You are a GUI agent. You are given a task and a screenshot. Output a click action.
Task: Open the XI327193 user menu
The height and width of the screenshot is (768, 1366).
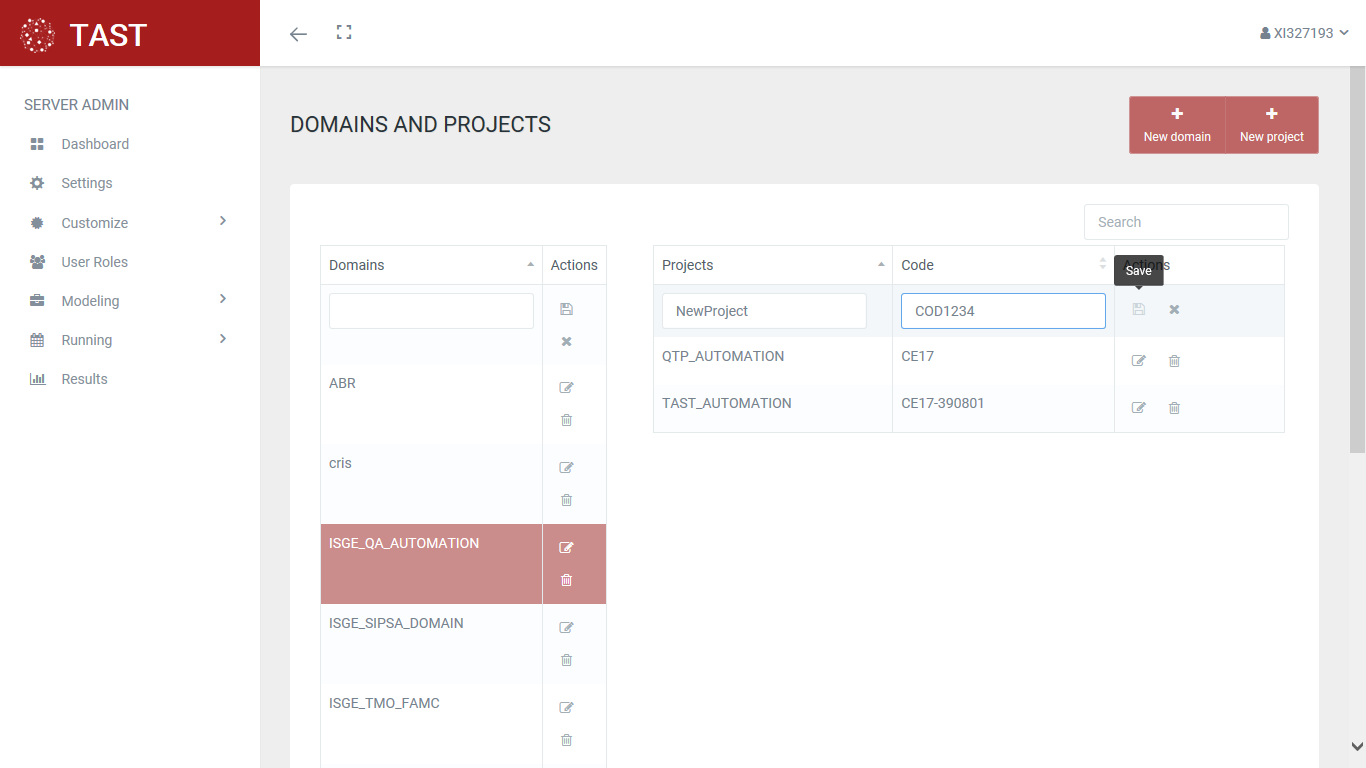pos(1304,33)
